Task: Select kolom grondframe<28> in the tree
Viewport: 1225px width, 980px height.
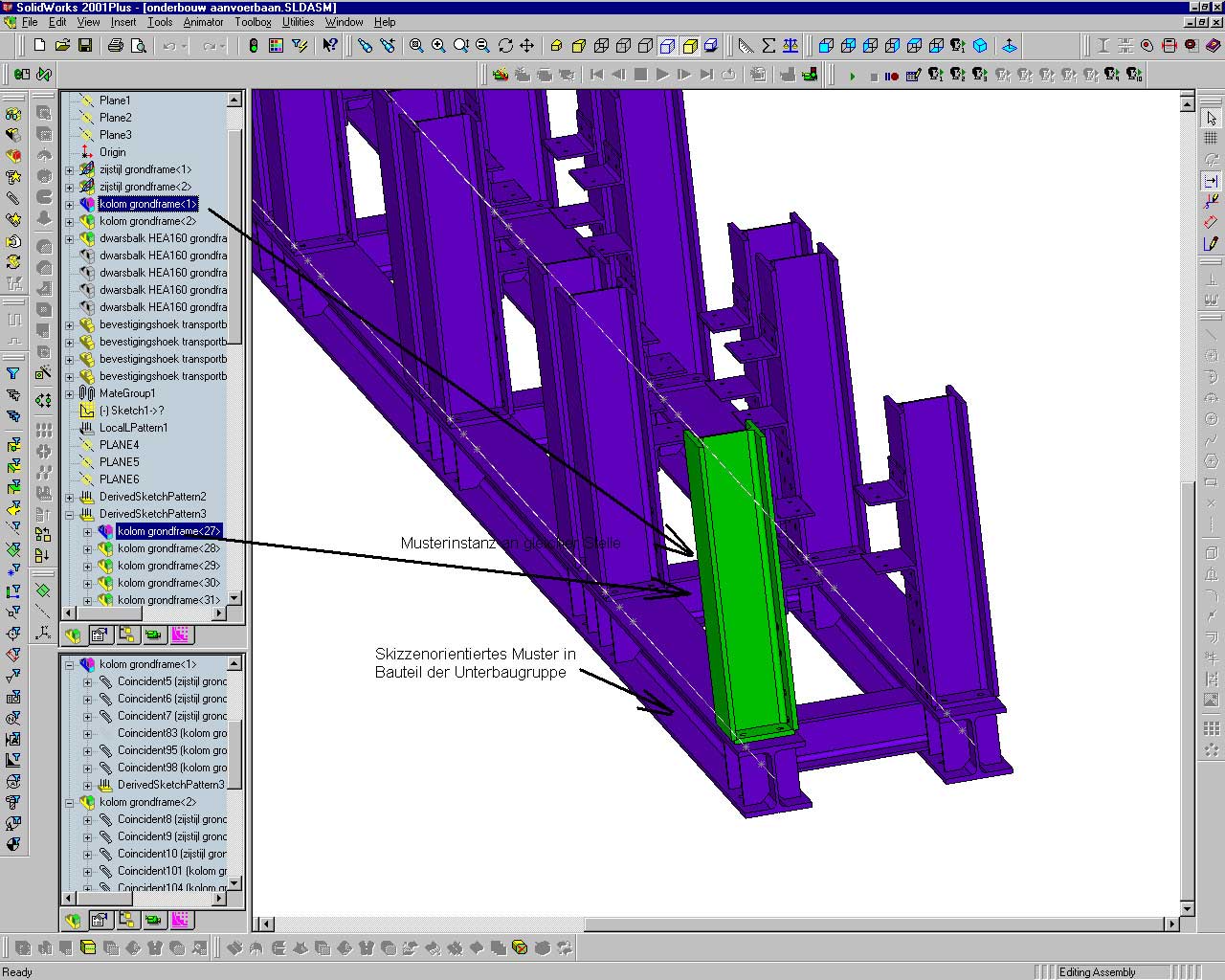Action: click(168, 548)
